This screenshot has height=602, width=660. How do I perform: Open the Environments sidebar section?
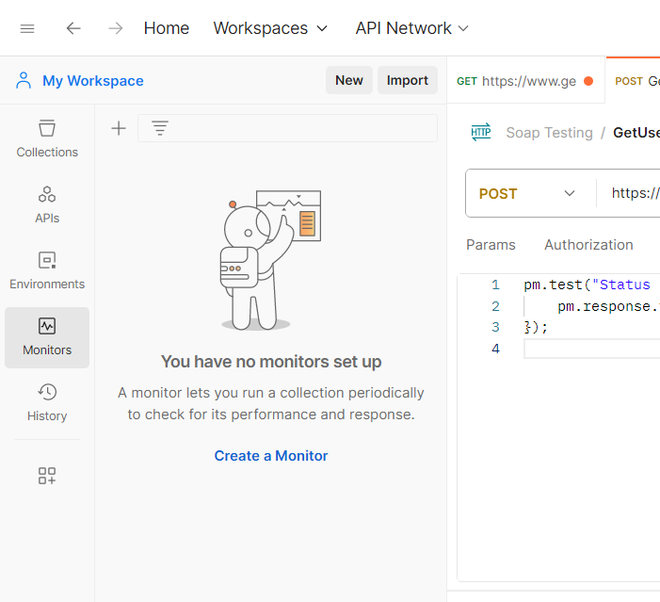coord(47,271)
